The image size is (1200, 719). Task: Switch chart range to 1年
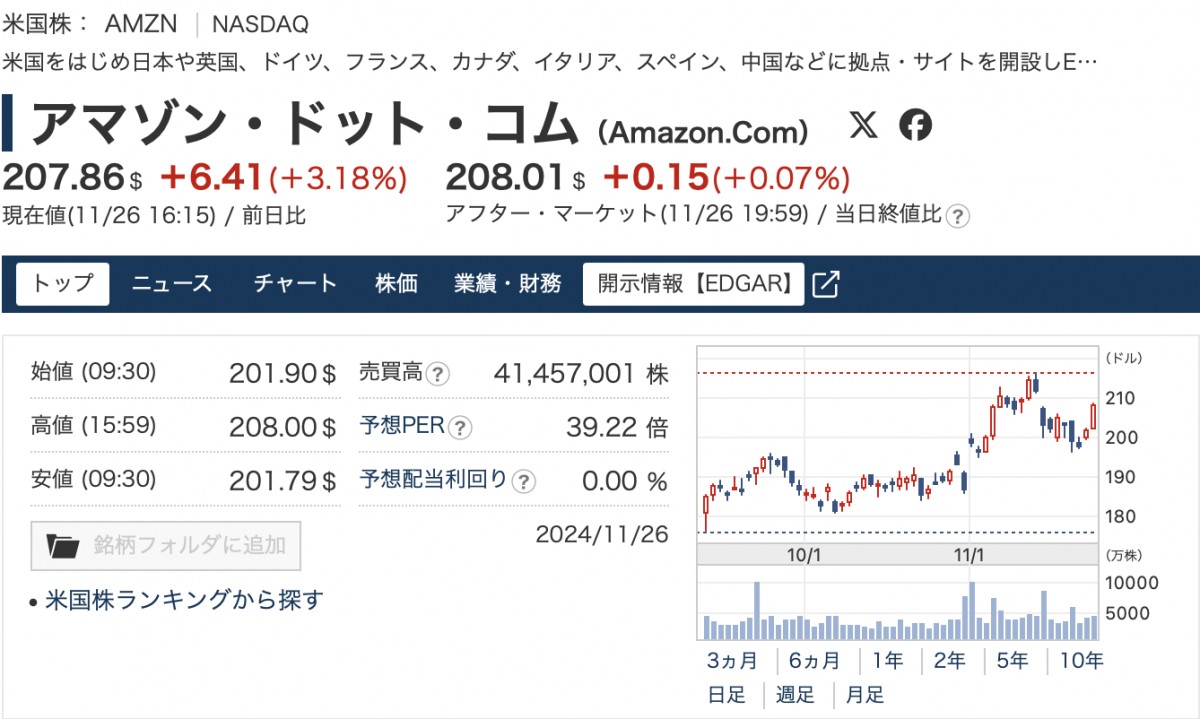click(x=887, y=661)
